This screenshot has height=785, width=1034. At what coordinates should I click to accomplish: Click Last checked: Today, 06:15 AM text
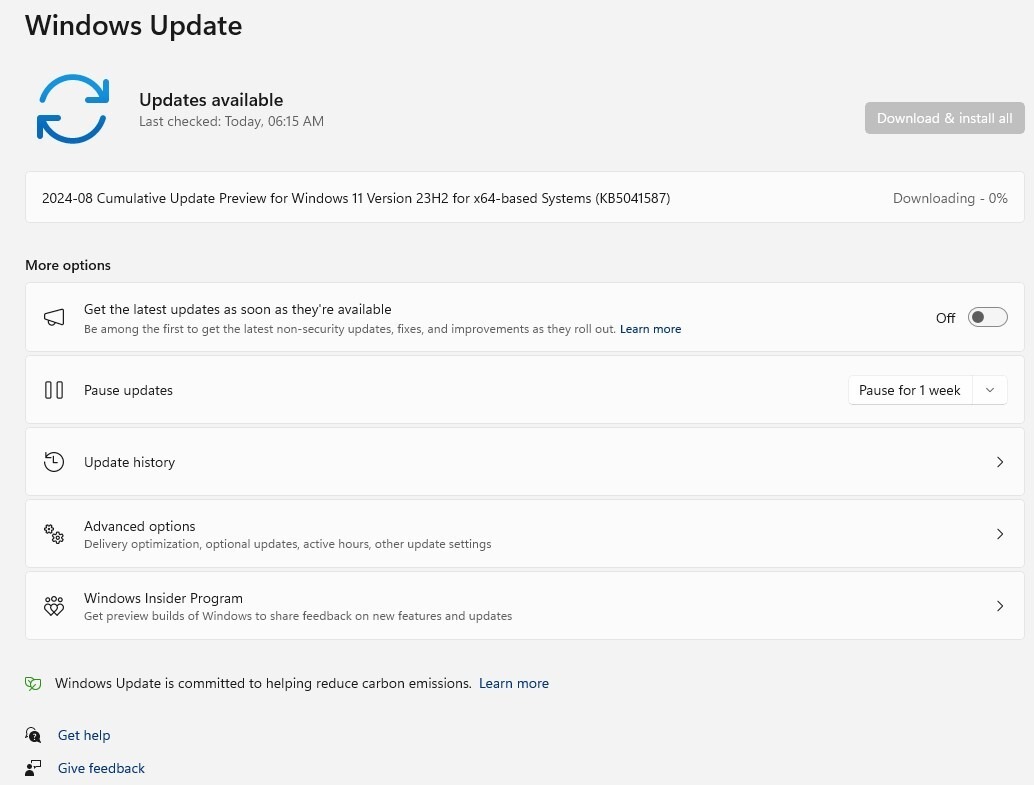[x=231, y=121]
